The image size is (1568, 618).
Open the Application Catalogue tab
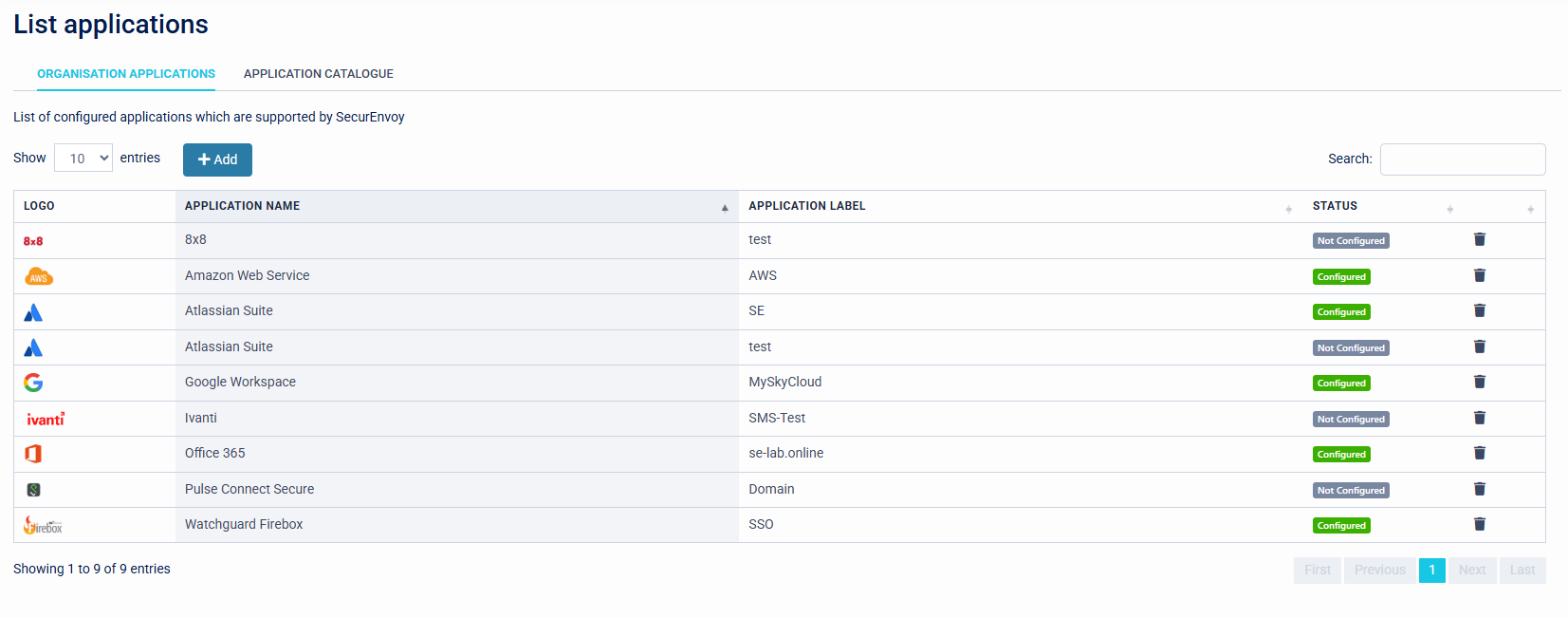click(319, 74)
